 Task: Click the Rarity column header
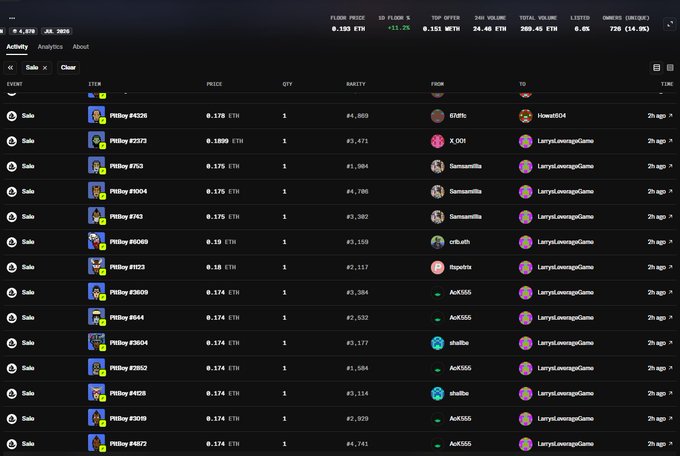pos(356,84)
